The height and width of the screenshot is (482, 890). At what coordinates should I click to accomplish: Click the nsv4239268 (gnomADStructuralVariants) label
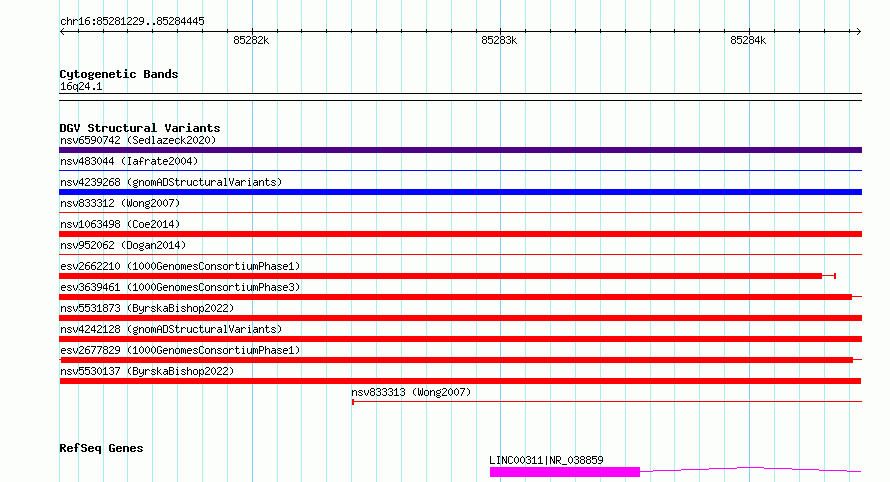pyautogui.click(x=171, y=182)
